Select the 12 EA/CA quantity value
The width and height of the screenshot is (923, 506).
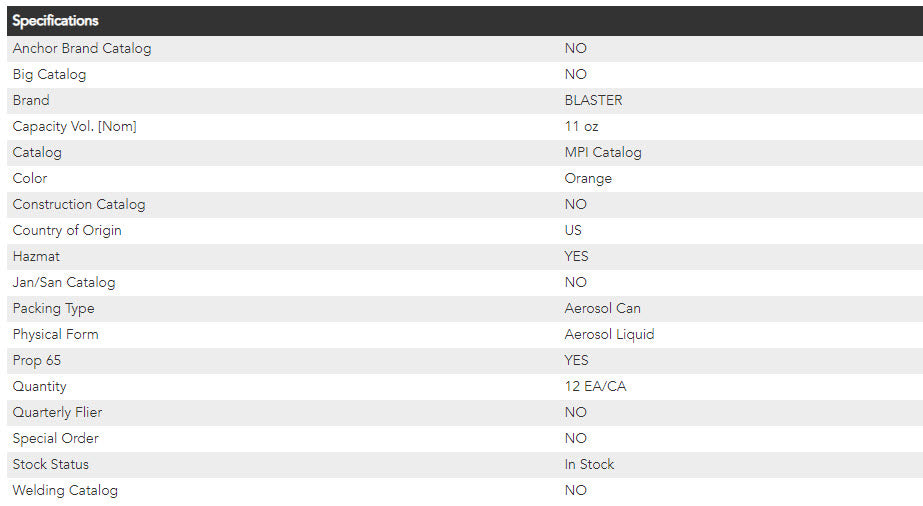[595, 386]
